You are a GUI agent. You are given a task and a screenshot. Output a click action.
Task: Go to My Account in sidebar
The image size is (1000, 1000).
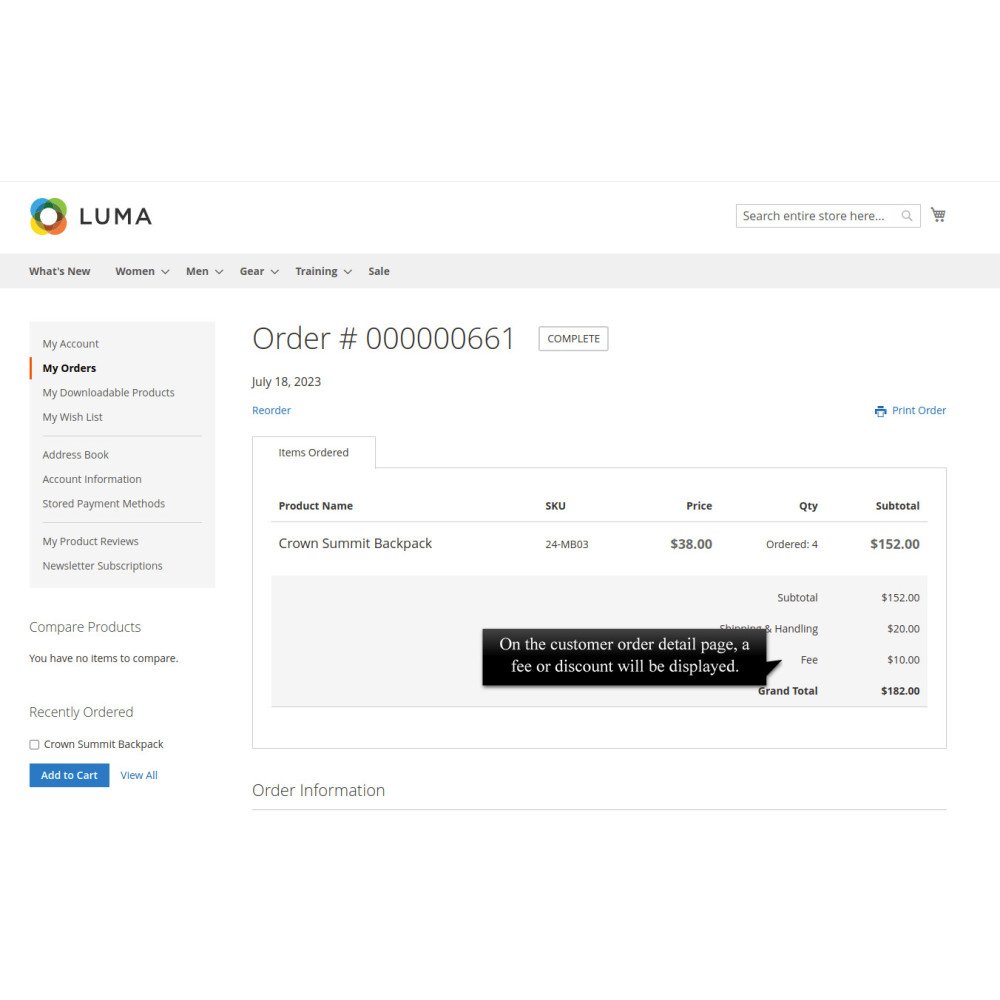70,344
